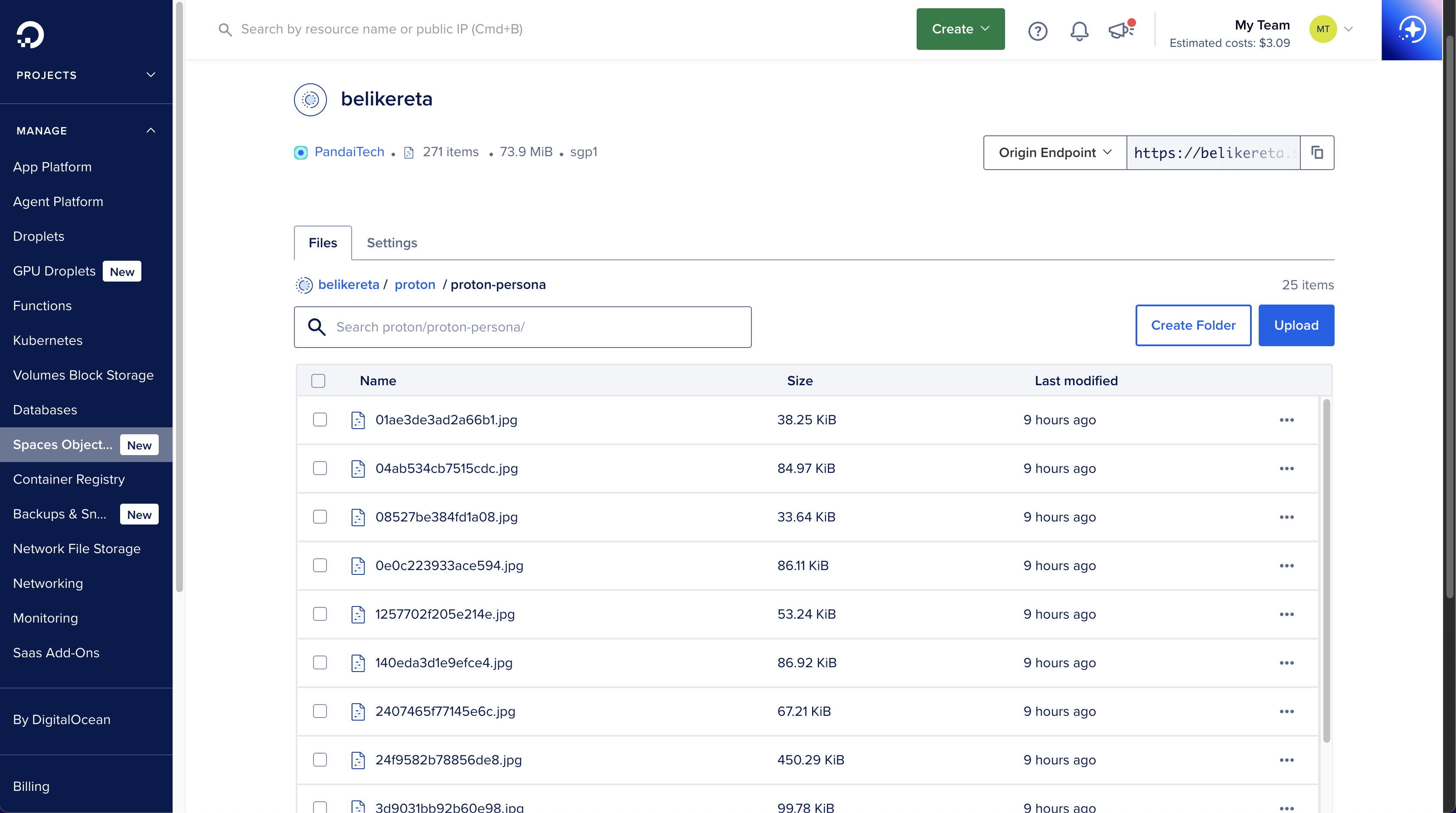
Task: Click the Upload button
Action: click(1296, 326)
